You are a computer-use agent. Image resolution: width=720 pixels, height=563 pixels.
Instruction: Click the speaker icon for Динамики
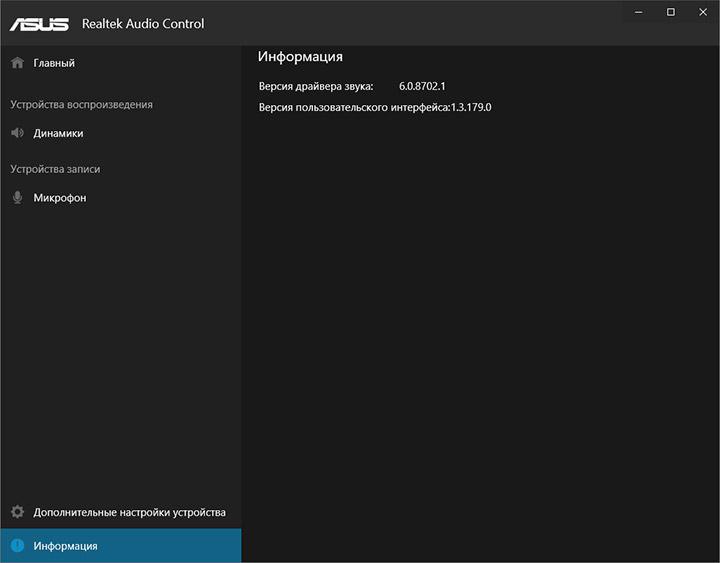[x=17, y=133]
